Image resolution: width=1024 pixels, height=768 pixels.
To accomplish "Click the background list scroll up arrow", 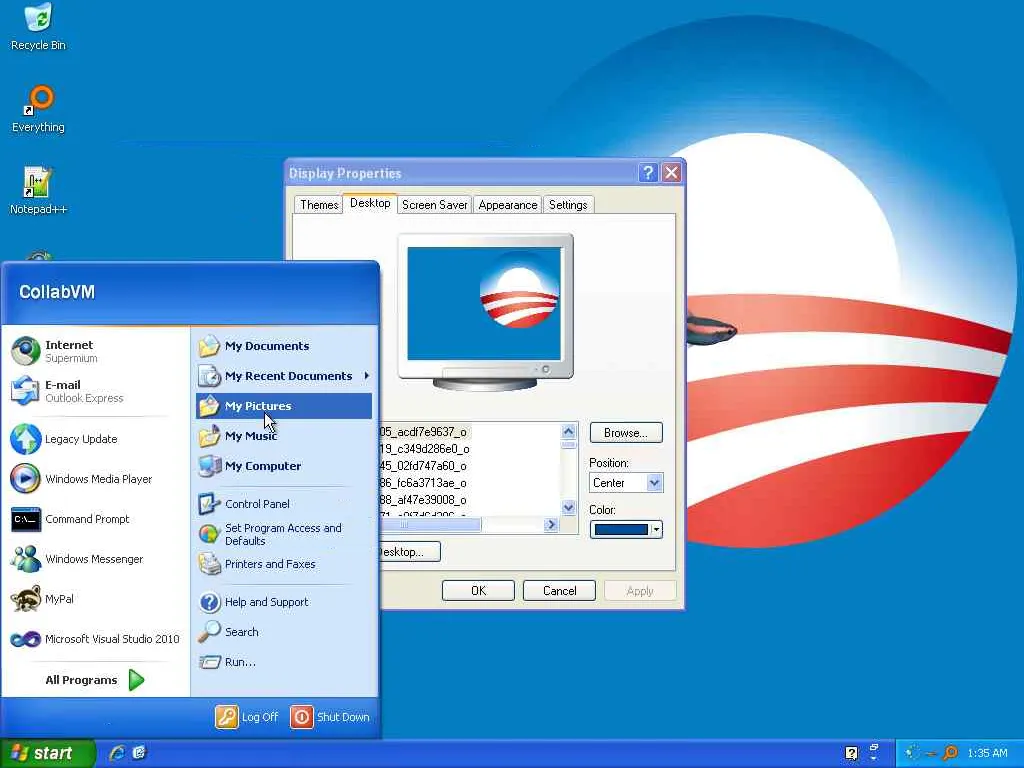I will (x=568, y=431).
